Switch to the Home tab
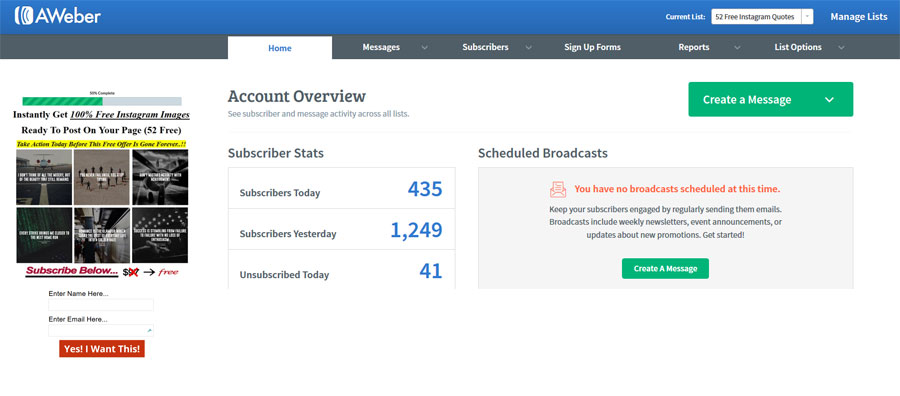 280,48
